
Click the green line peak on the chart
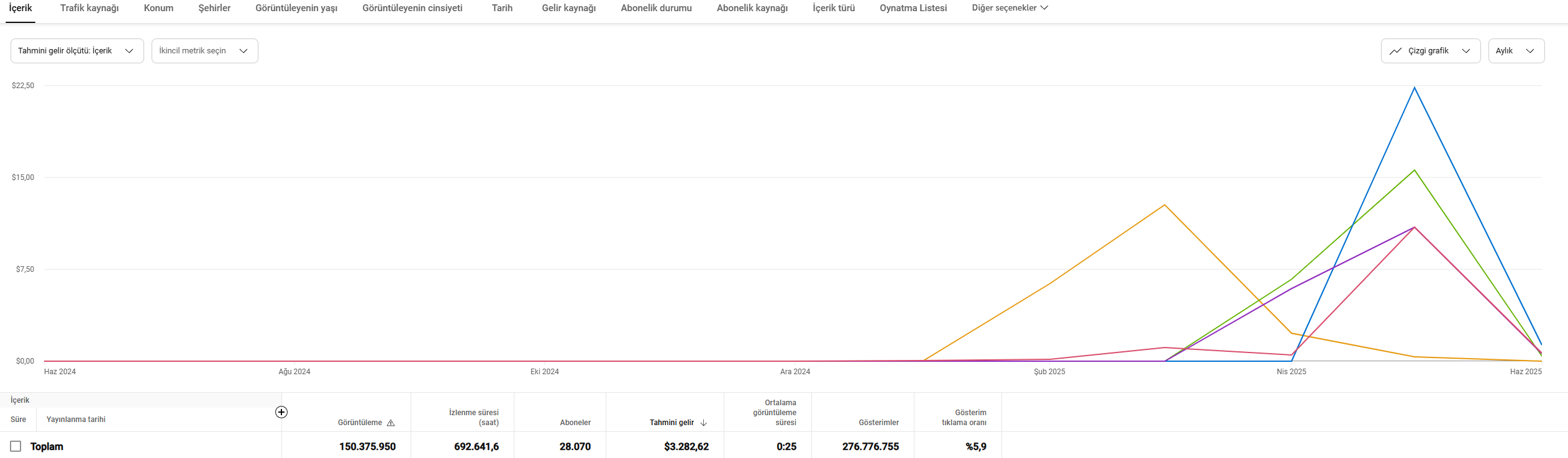coord(1415,170)
